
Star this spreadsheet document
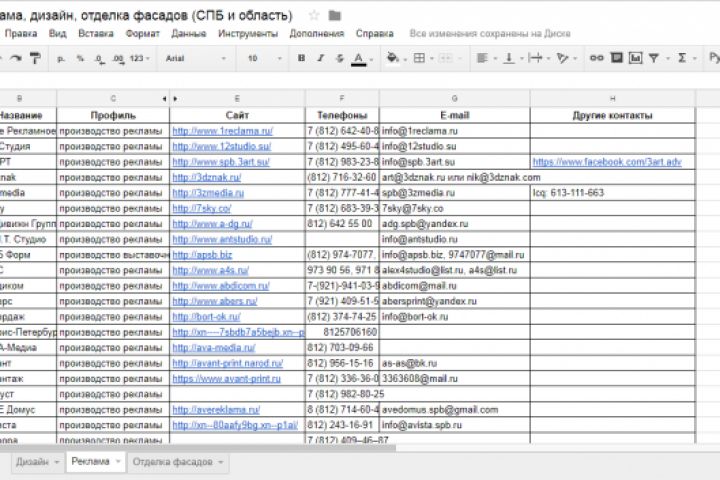(x=314, y=15)
